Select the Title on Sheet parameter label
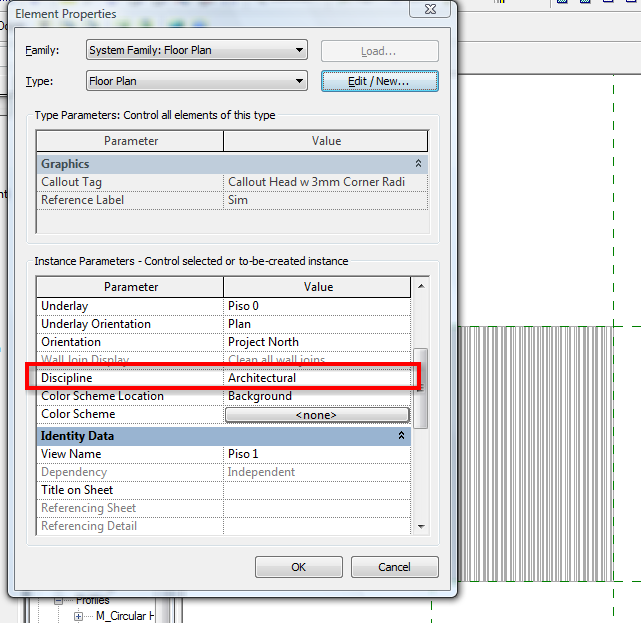Viewport: 641px width, 623px height. (77, 490)
